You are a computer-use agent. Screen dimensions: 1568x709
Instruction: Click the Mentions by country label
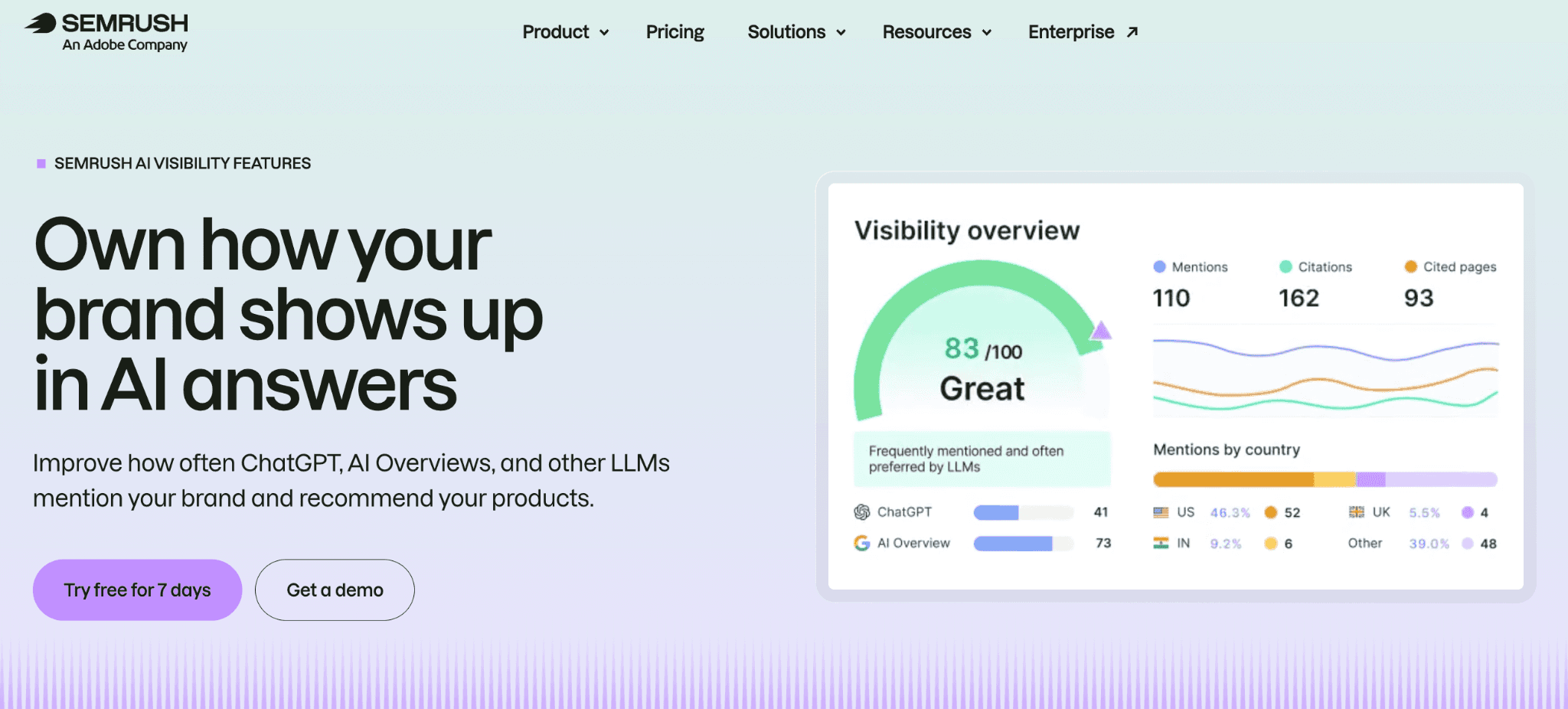(1227, 449)
